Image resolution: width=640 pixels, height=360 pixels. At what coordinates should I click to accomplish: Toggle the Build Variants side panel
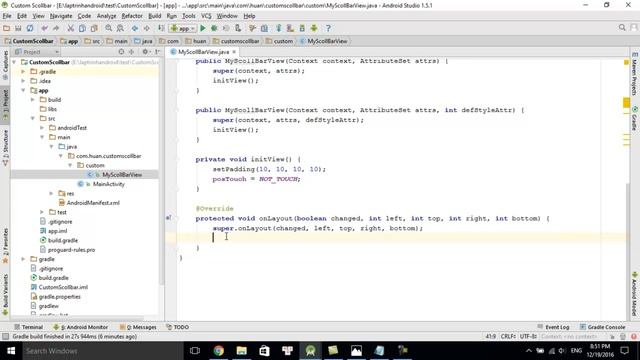pyautogui.click(x=5, y=295)
